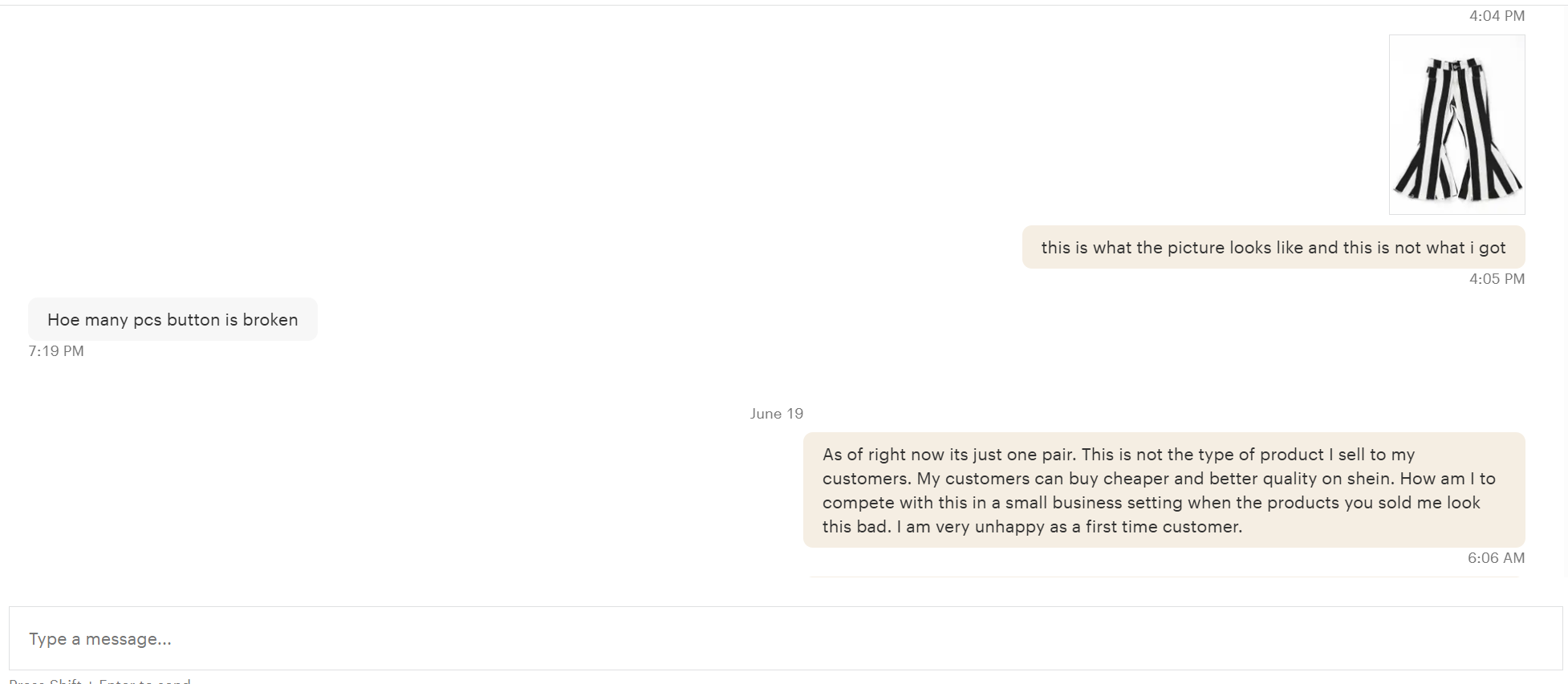The width and height of the screenshot is (1568, 684).
Task: Select the 'this is not what i got' message bubble
Action: (1273, 248)
